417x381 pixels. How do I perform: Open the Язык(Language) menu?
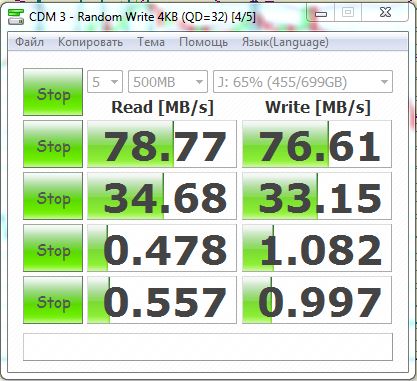[x=285, y=42]
